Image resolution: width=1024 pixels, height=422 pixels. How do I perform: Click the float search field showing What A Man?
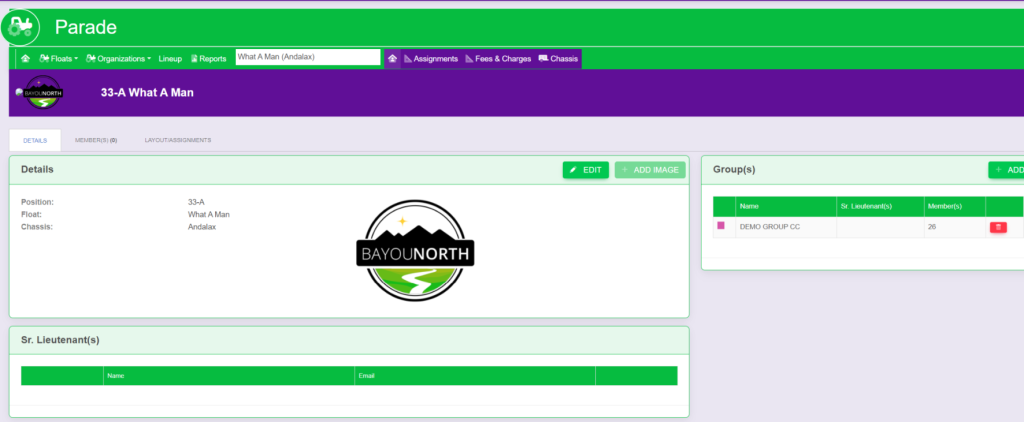click(307, 58)
